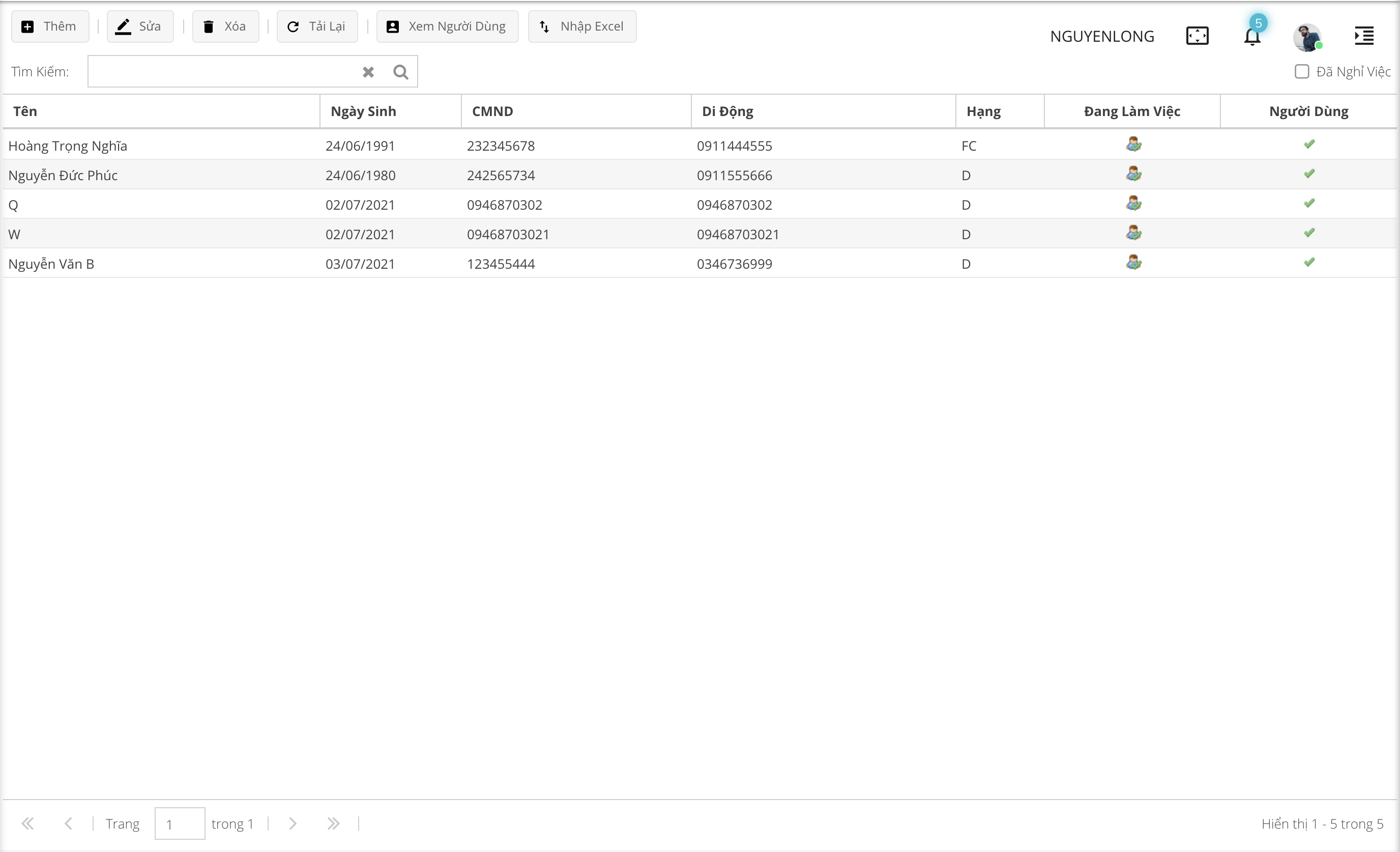
Task: Jump to the last page arrow
Action: (x=334, y=823)
